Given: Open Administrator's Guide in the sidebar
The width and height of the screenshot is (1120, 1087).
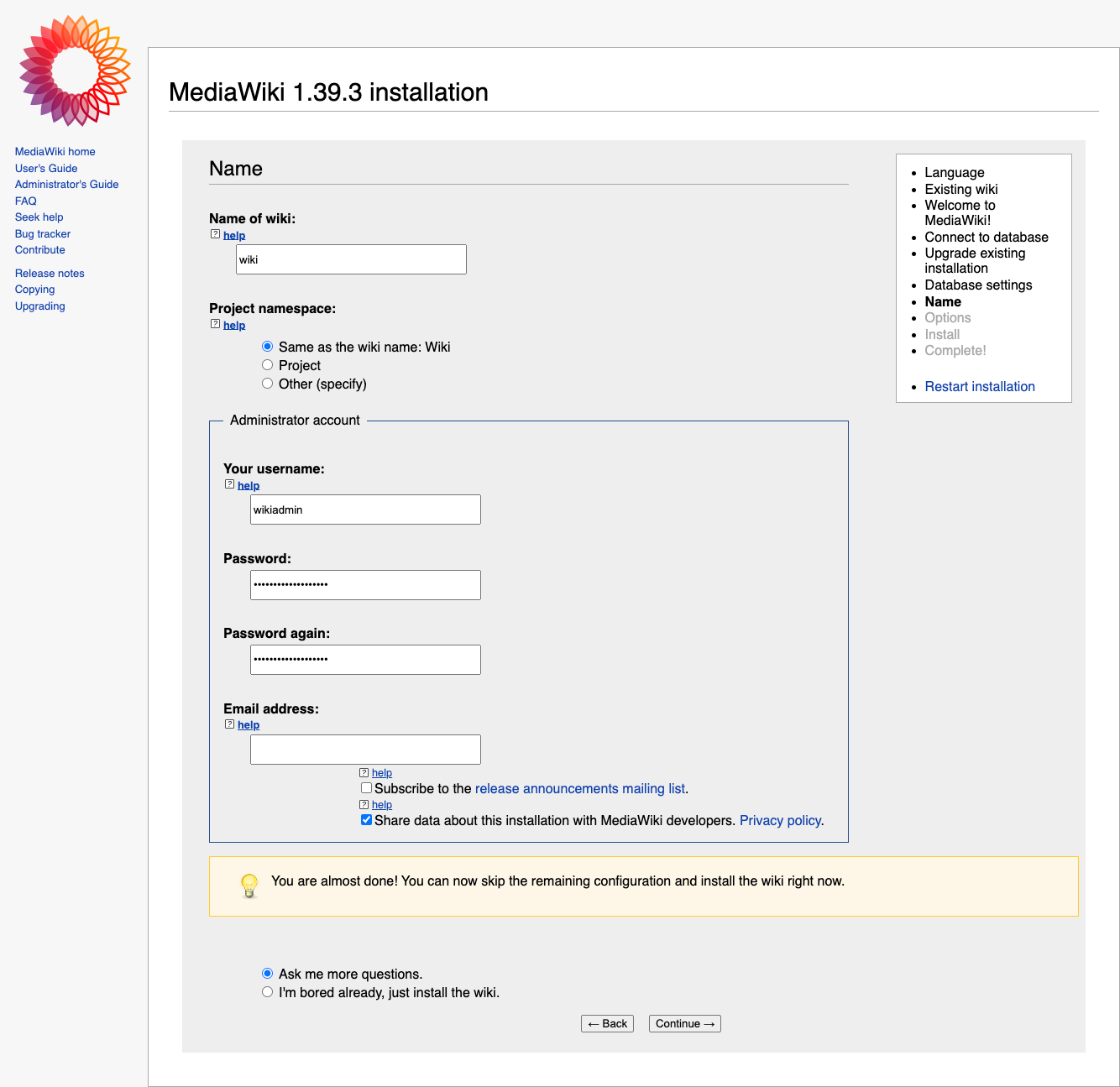Looking at the screenshot, I should point(66,185).
